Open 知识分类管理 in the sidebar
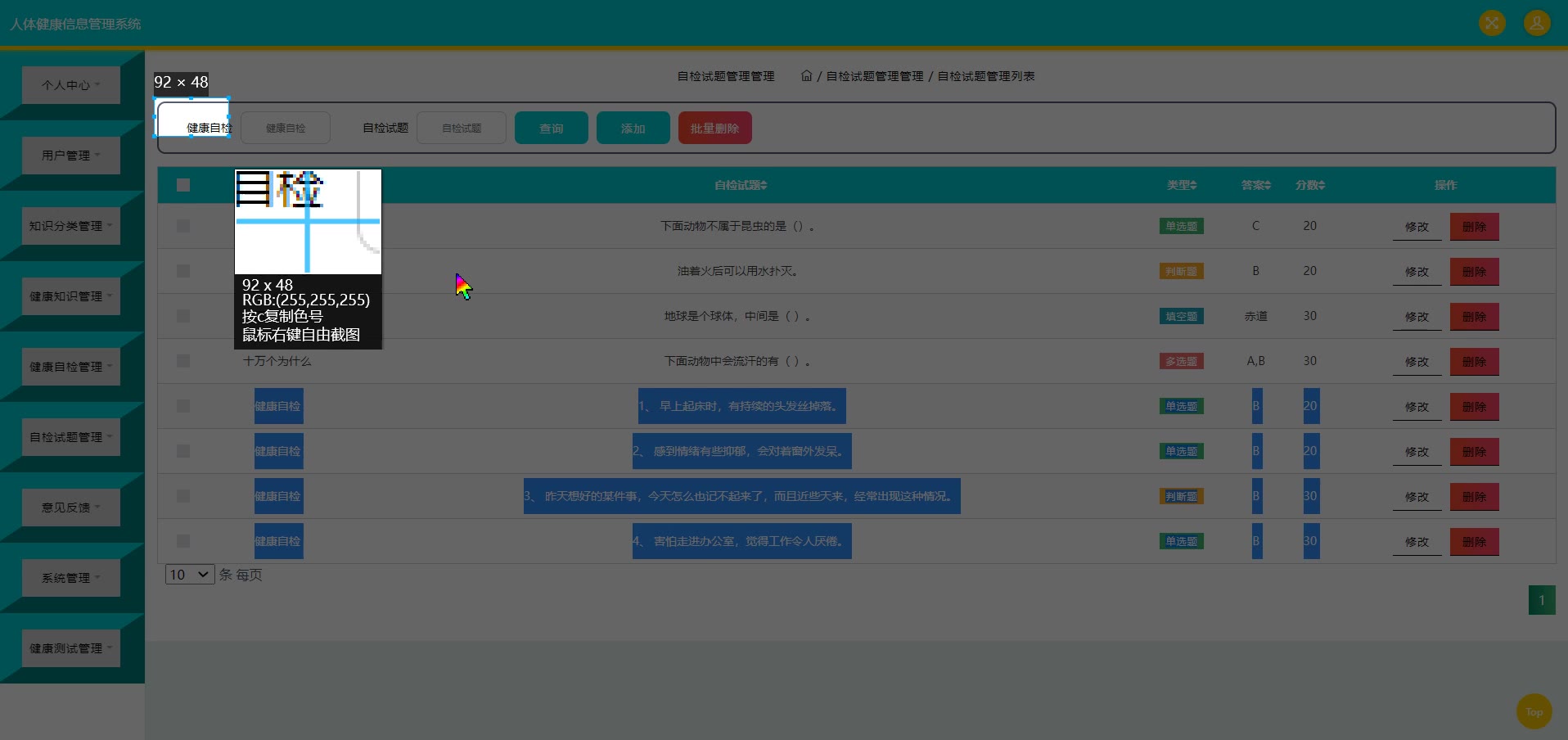This screenshot has width=1568, height=740. [71, 226]
